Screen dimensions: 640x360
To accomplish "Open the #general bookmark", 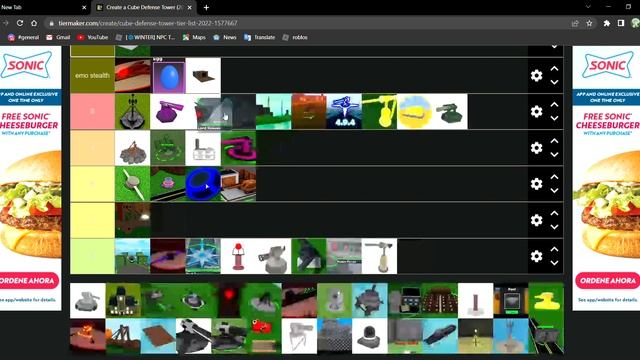I will tap(23, 37).
